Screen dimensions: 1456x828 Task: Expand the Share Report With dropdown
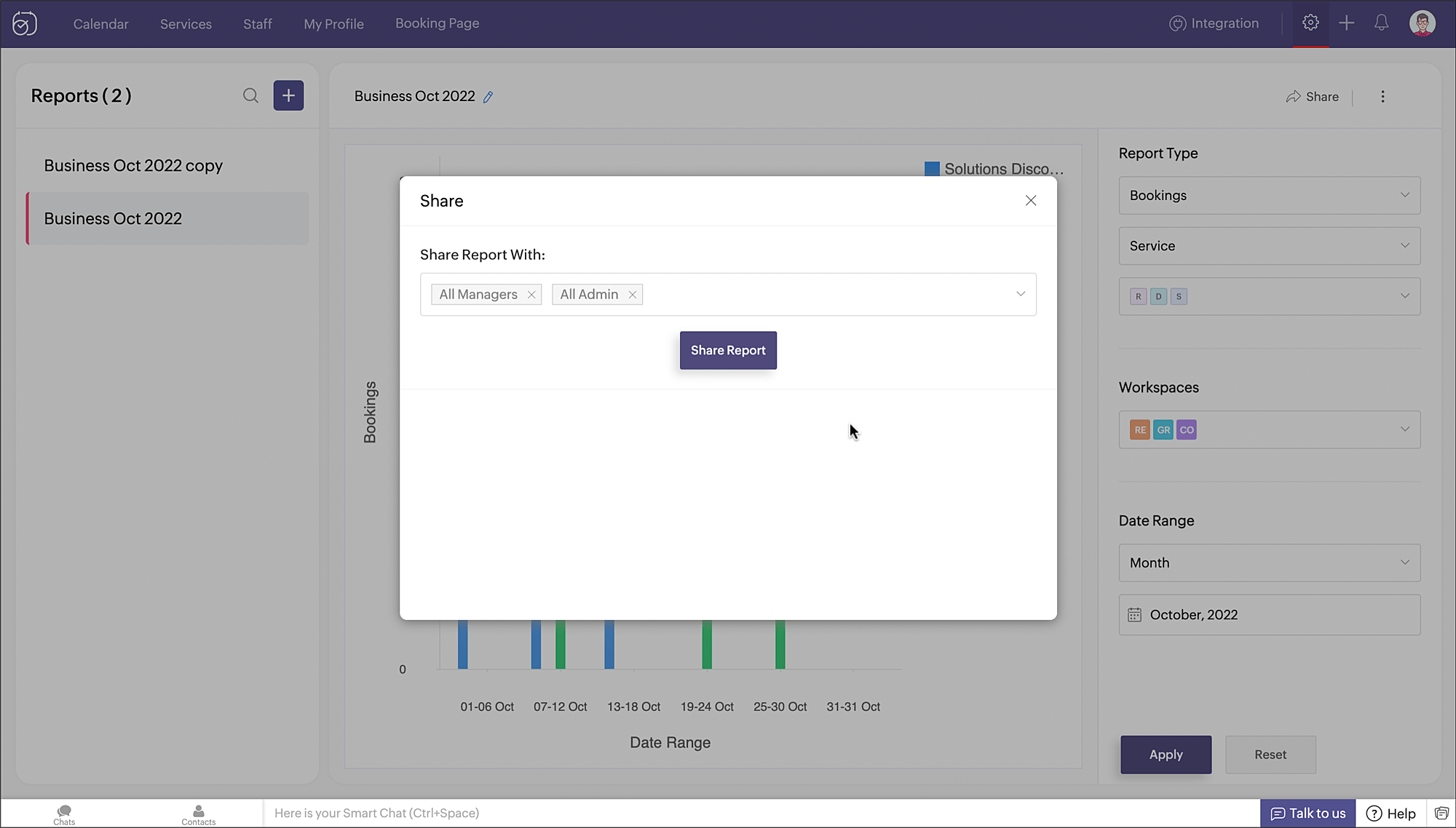pyautogui.click(x=1020, y=294)
